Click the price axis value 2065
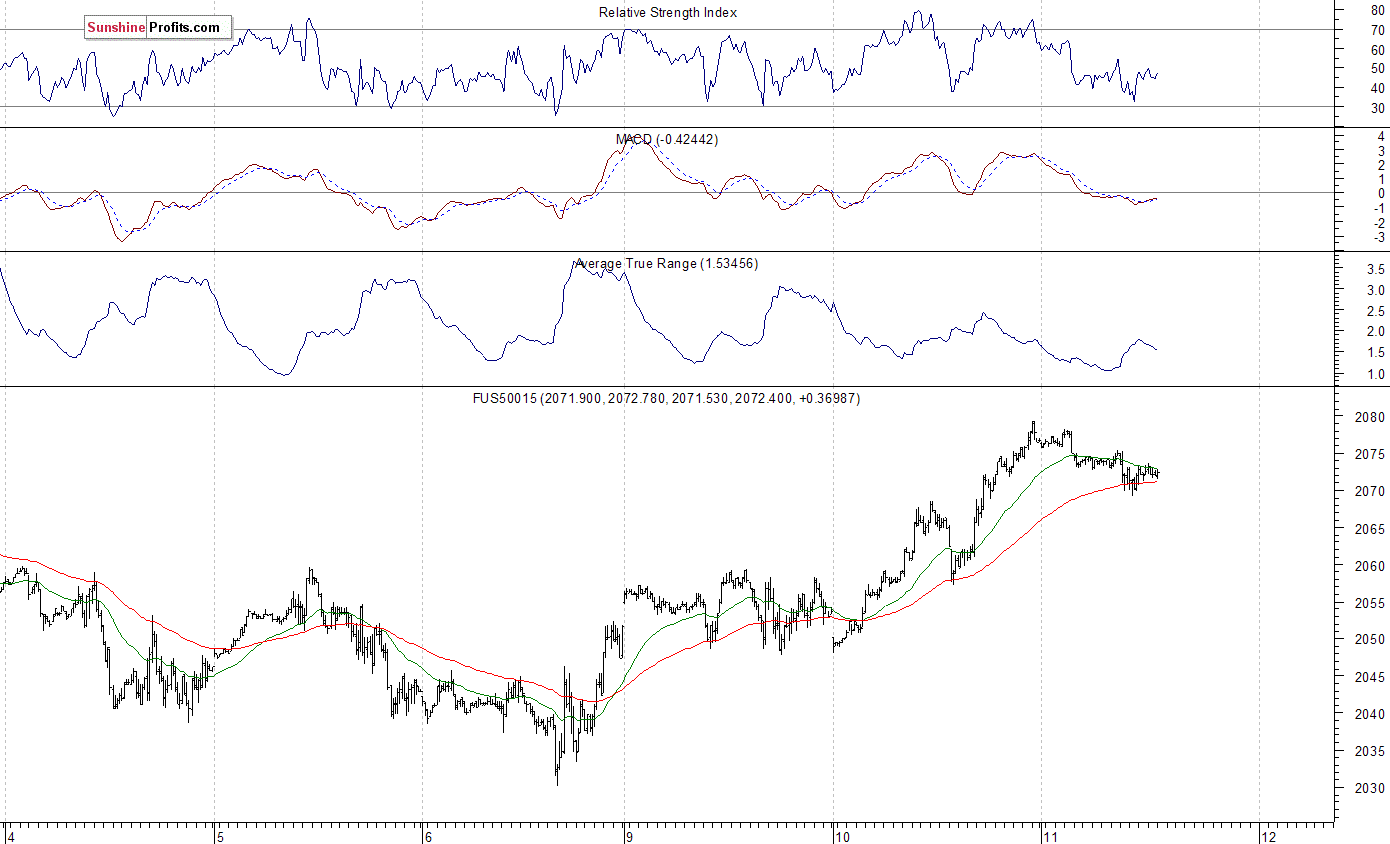Screen dimensions: 1390x844 (1371, 528)
